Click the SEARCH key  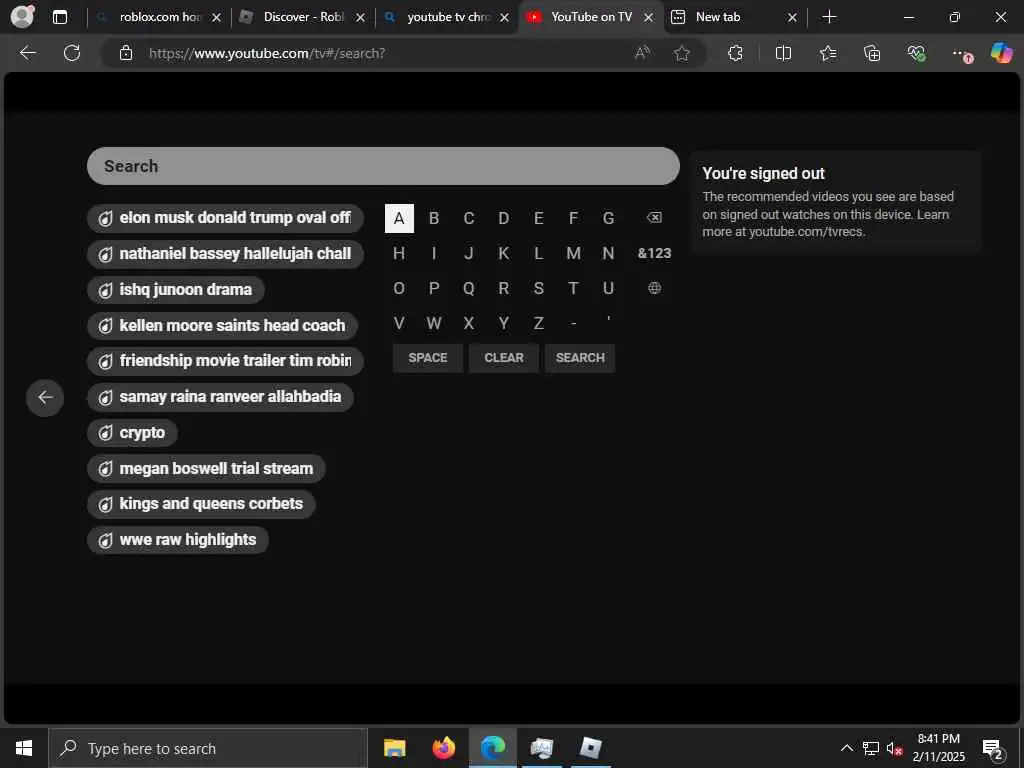tap(580, 358)
